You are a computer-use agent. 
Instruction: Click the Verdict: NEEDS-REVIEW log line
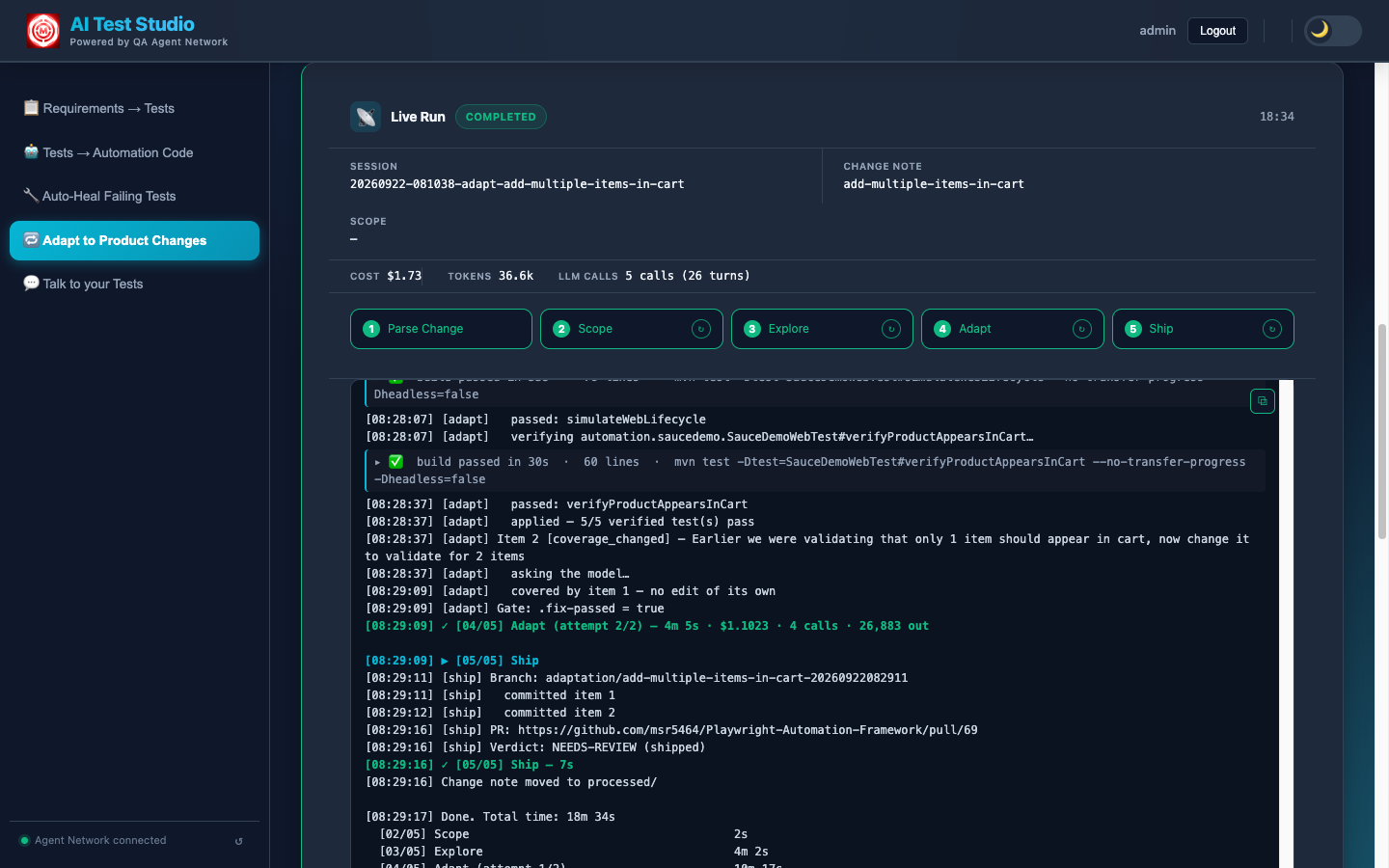point(535,747)
